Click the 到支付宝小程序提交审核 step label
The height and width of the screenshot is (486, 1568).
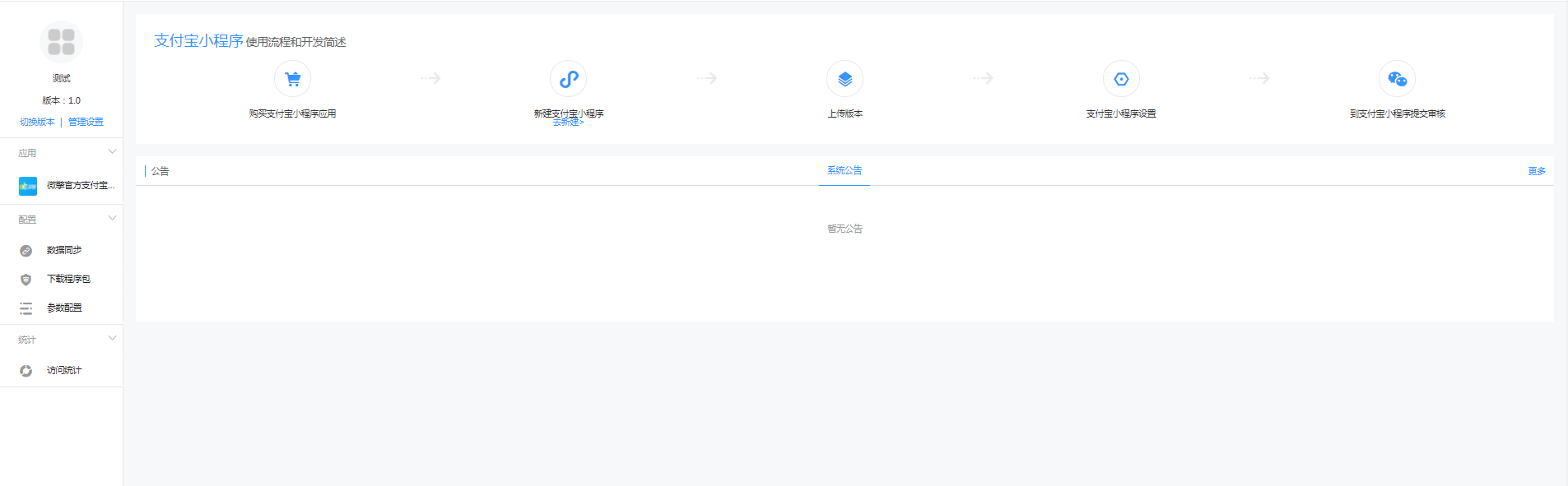tap(1398, 113)
